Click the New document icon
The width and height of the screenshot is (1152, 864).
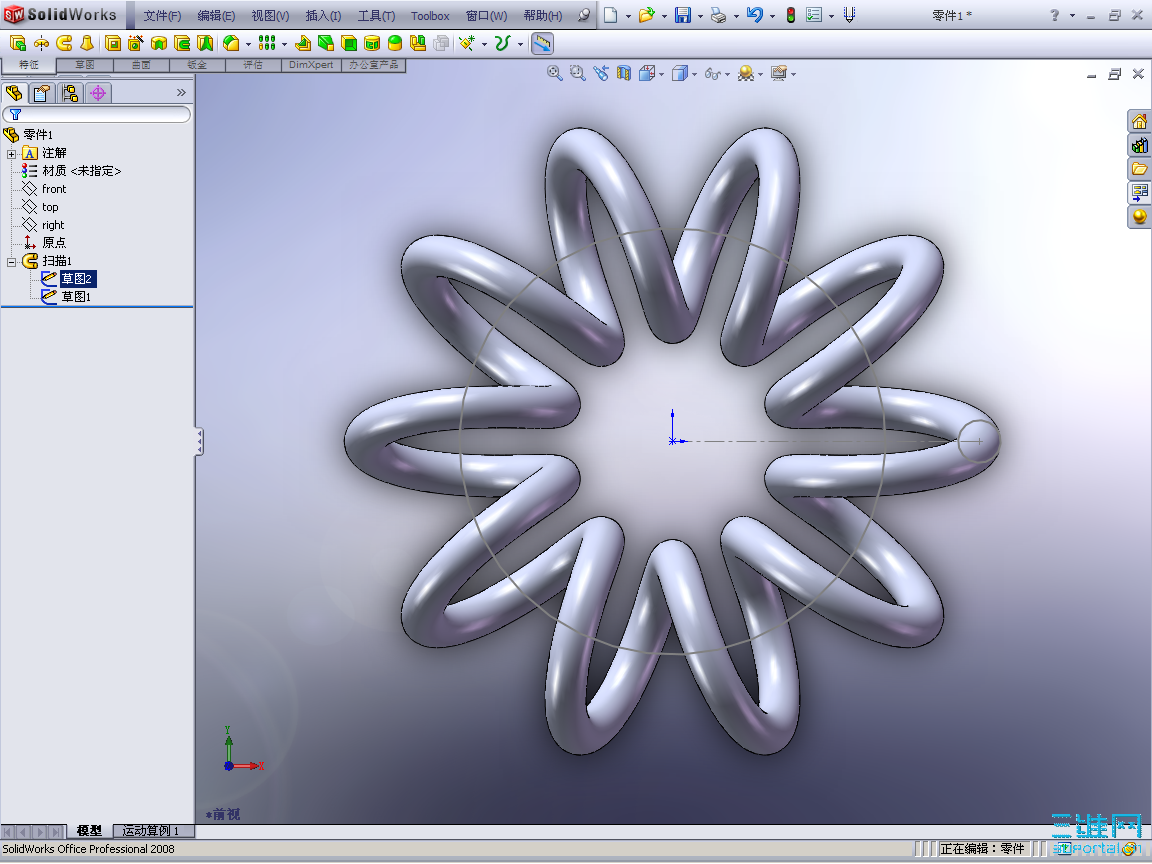(611, 15)
